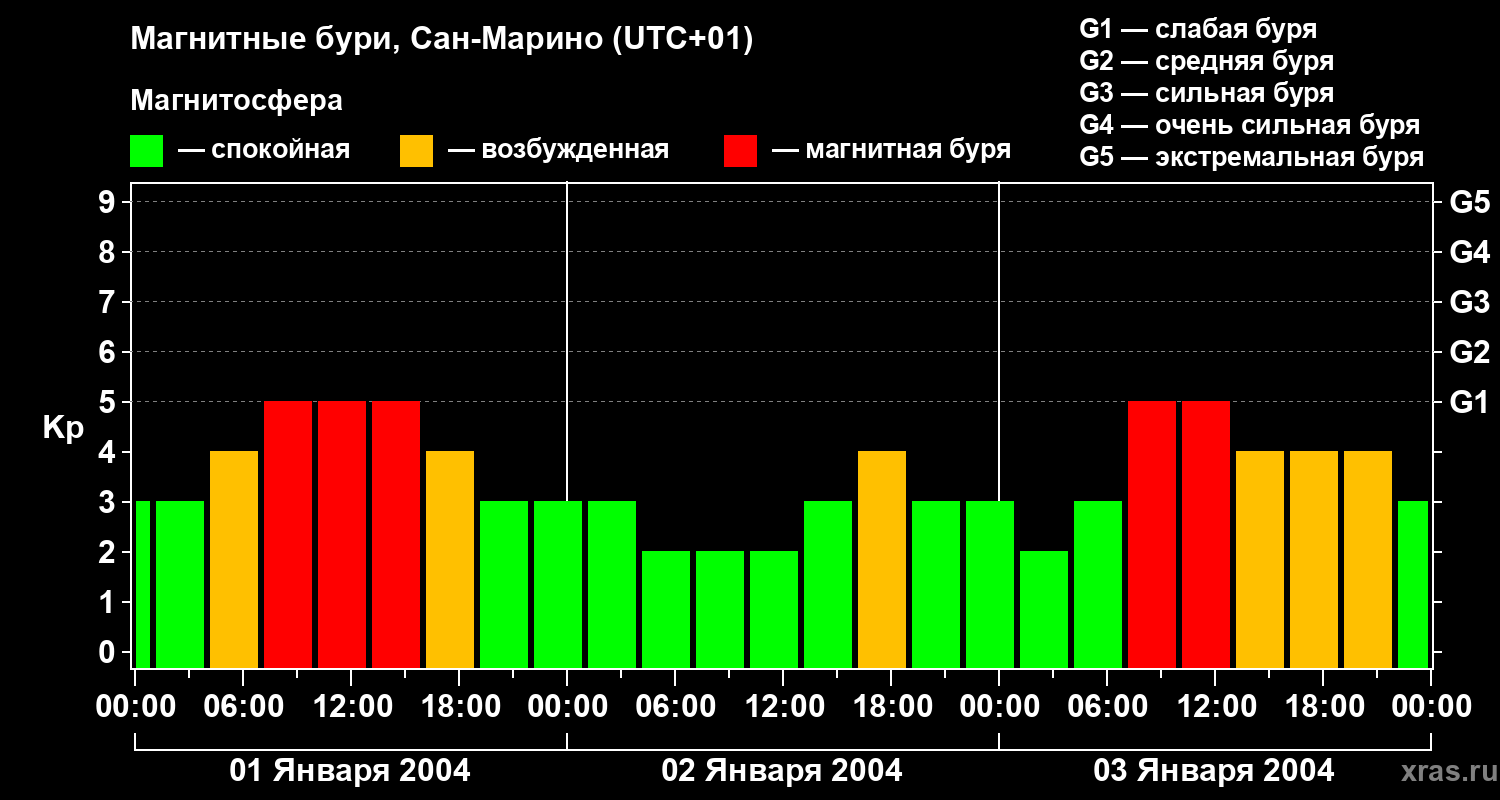Click the '03 Января 2004' date label
The height and width of the screenshot is (800, 1500).
(1214, 771)
